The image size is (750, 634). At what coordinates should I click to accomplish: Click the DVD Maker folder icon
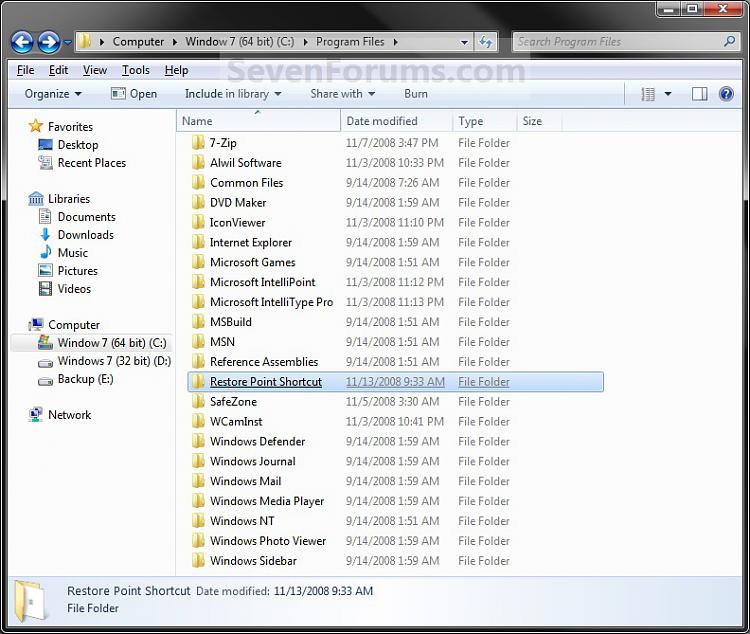(198, 202)
